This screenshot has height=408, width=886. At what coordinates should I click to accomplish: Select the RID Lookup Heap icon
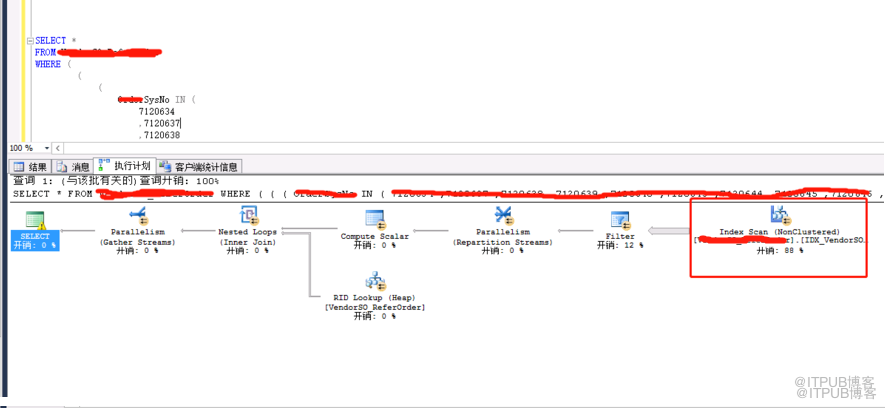coord(375,281)
